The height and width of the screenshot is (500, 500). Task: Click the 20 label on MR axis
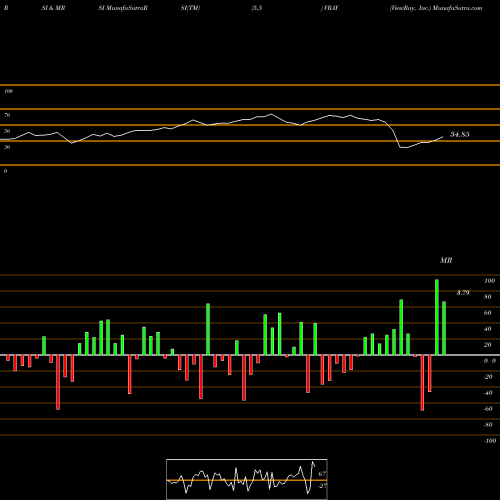[488, 345]
